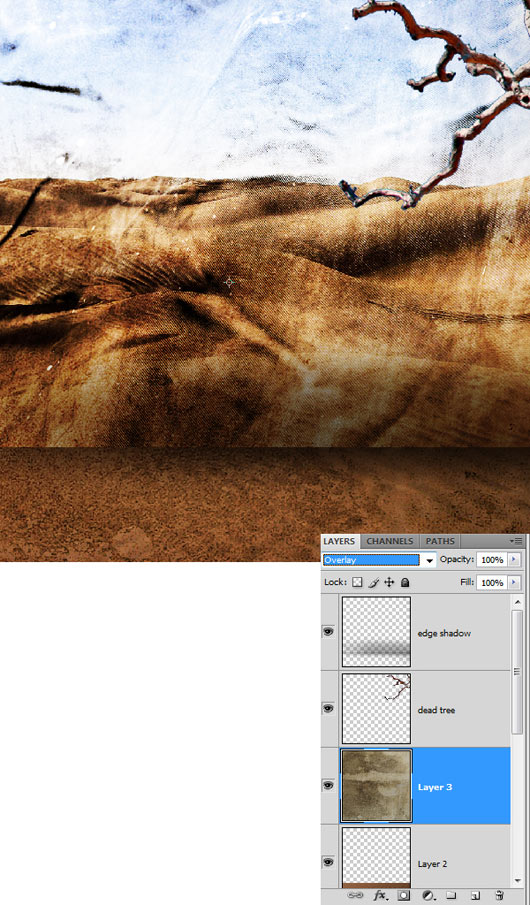The height and width of the screenshot is (905, 530).
Task: Toggle lock image pixels brush icon
Action: pyautogui.click(x=374, y=582)
